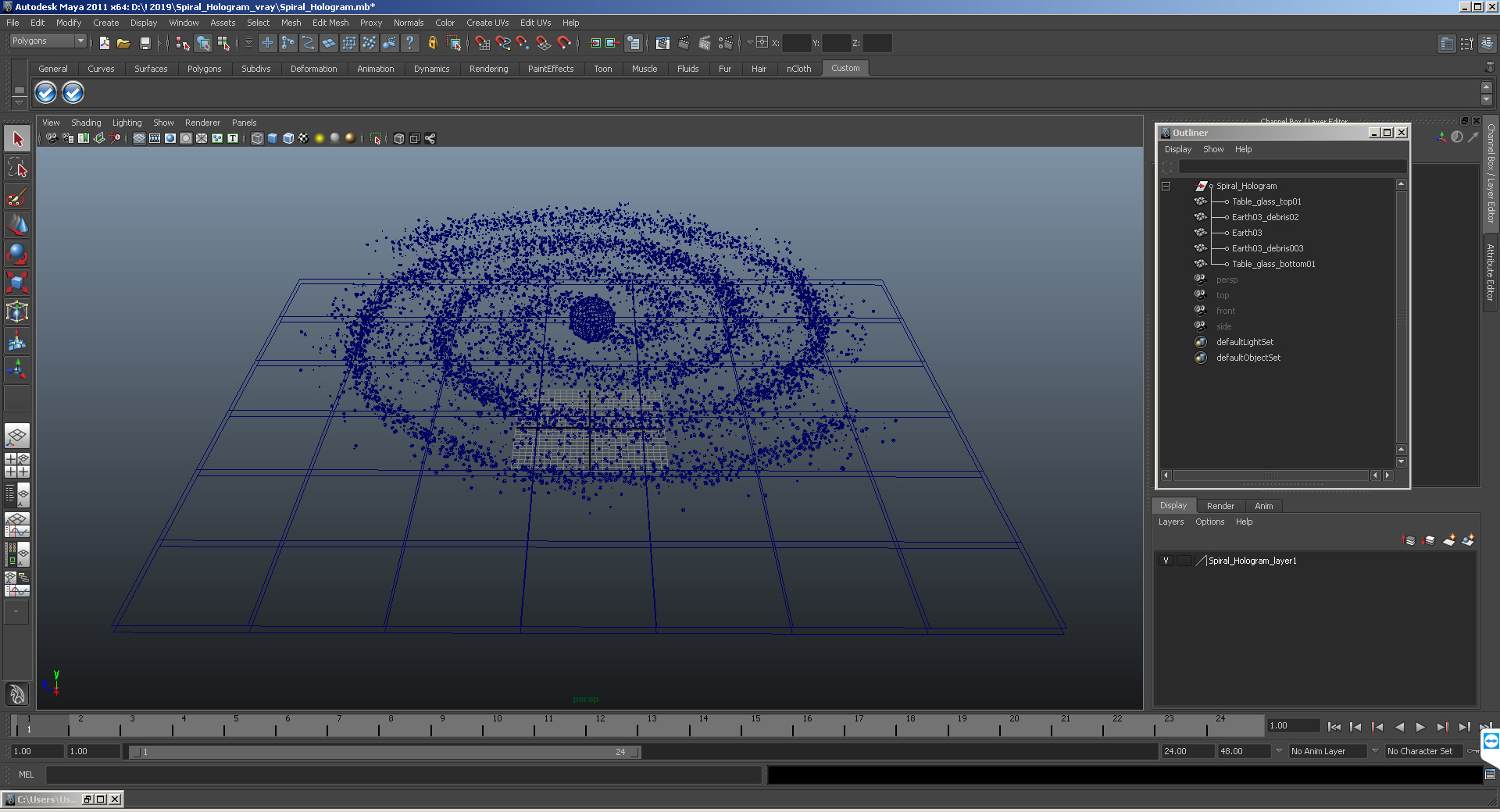This screenshot has width=1500, height=812.
Task: Render the current frame
Action: (x=684, y=44)
